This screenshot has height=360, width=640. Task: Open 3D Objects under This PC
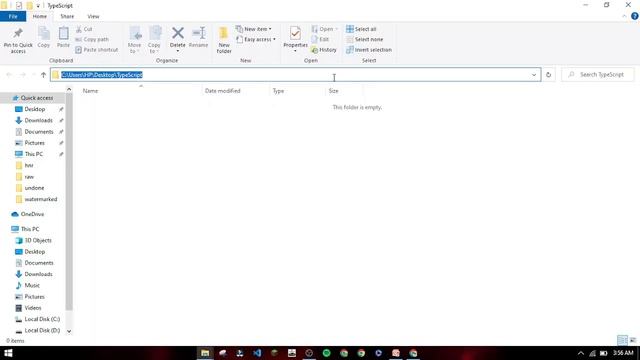38,240
